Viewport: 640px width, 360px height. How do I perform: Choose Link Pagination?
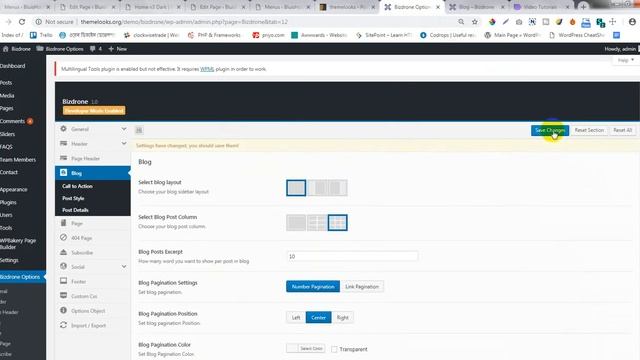point(362,287)
